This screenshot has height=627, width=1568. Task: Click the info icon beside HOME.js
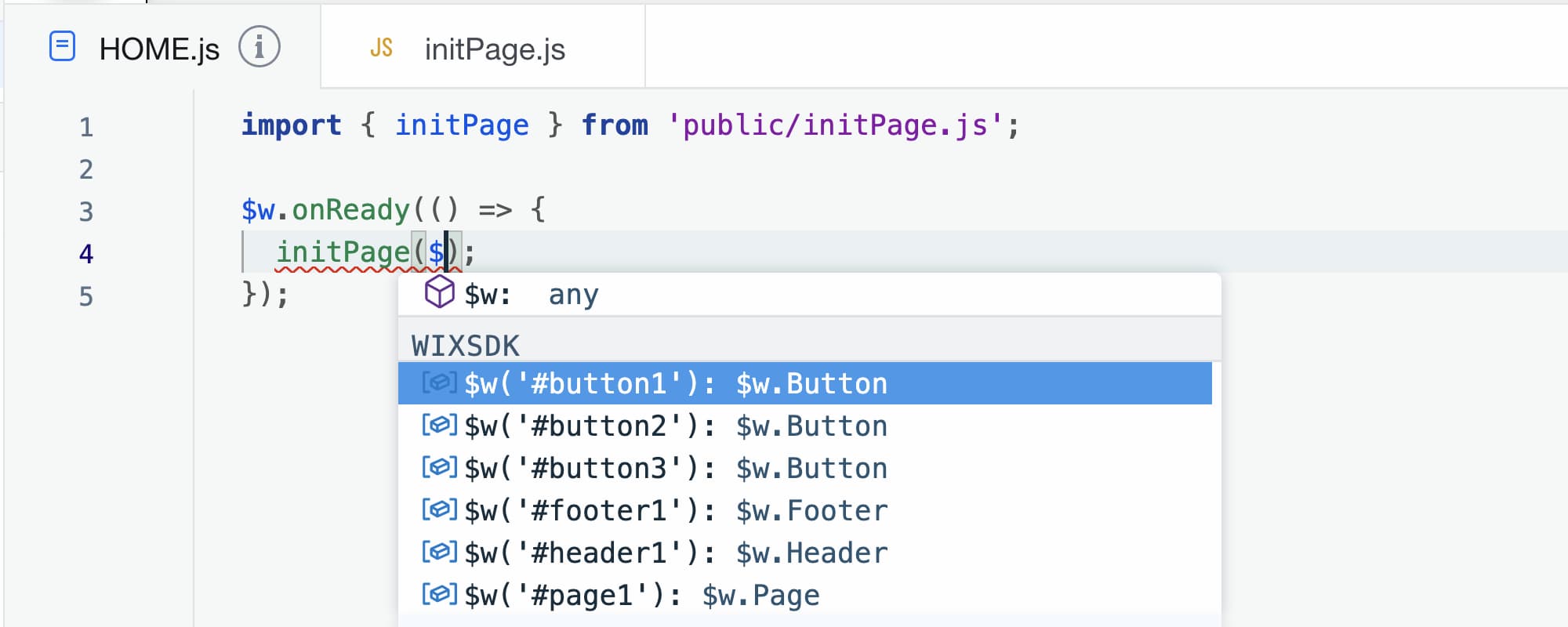point(259,47)
